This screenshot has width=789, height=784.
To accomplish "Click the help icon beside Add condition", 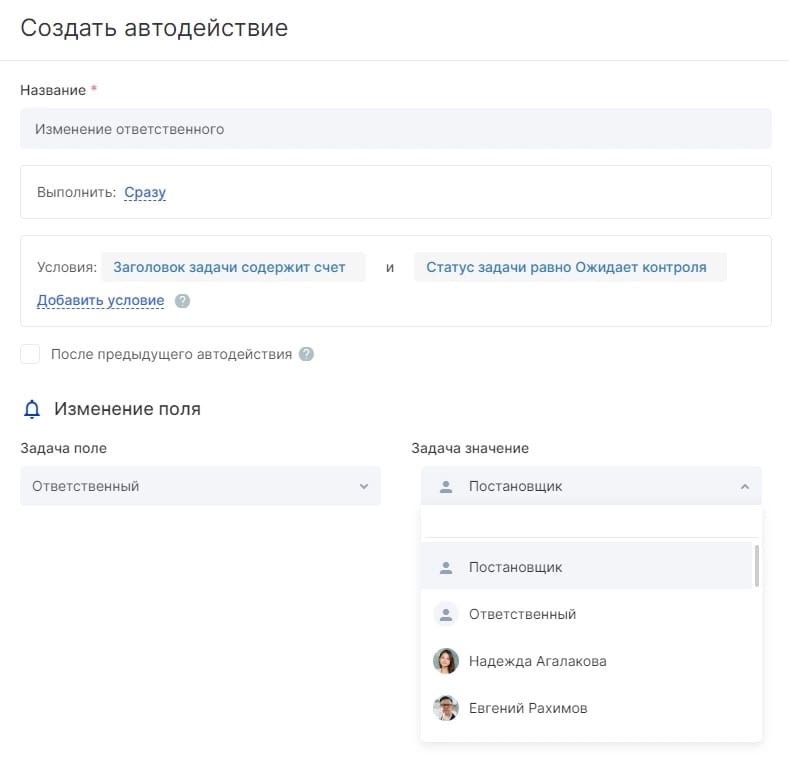I will point(182,300).
